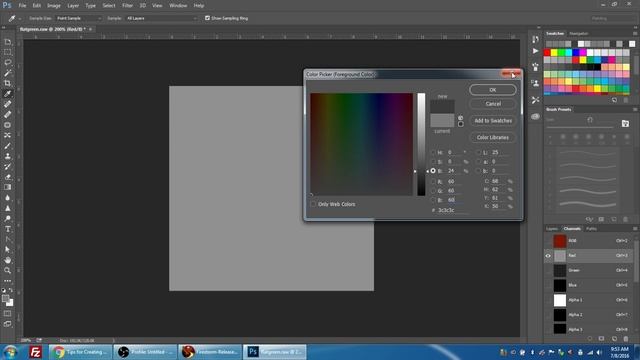The width and height of the screenshot is (640, 360).
Task: Switch to Chrome window in taskbar
Action: [80, 352]
